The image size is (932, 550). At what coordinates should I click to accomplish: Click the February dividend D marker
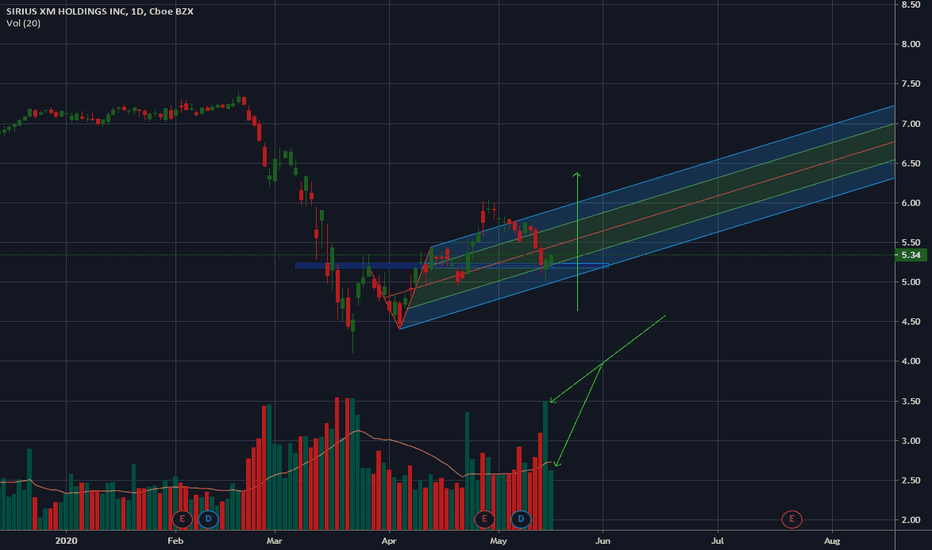click(209, 519)
